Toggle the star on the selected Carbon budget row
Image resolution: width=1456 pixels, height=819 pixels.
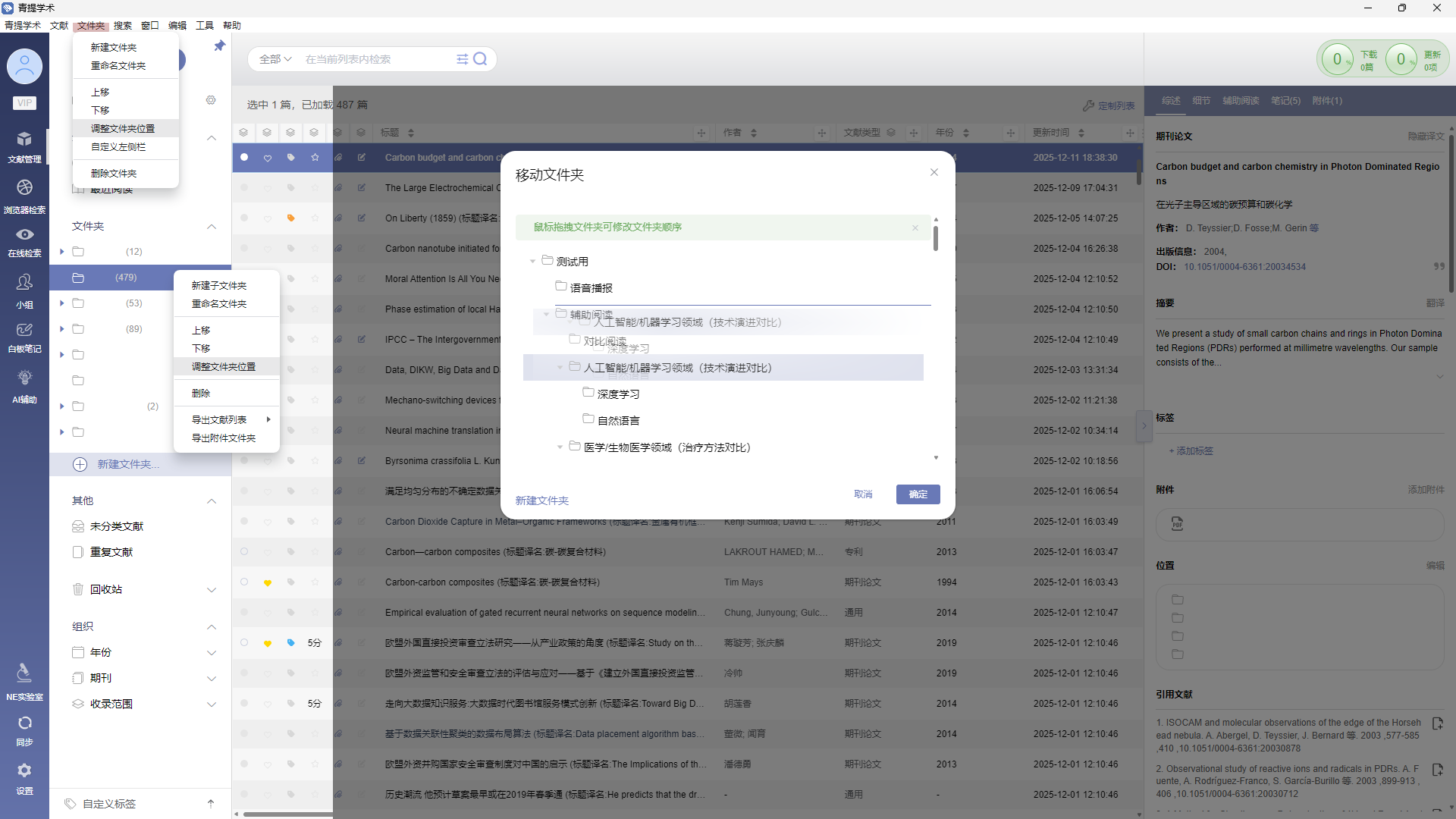coord(315,158)
